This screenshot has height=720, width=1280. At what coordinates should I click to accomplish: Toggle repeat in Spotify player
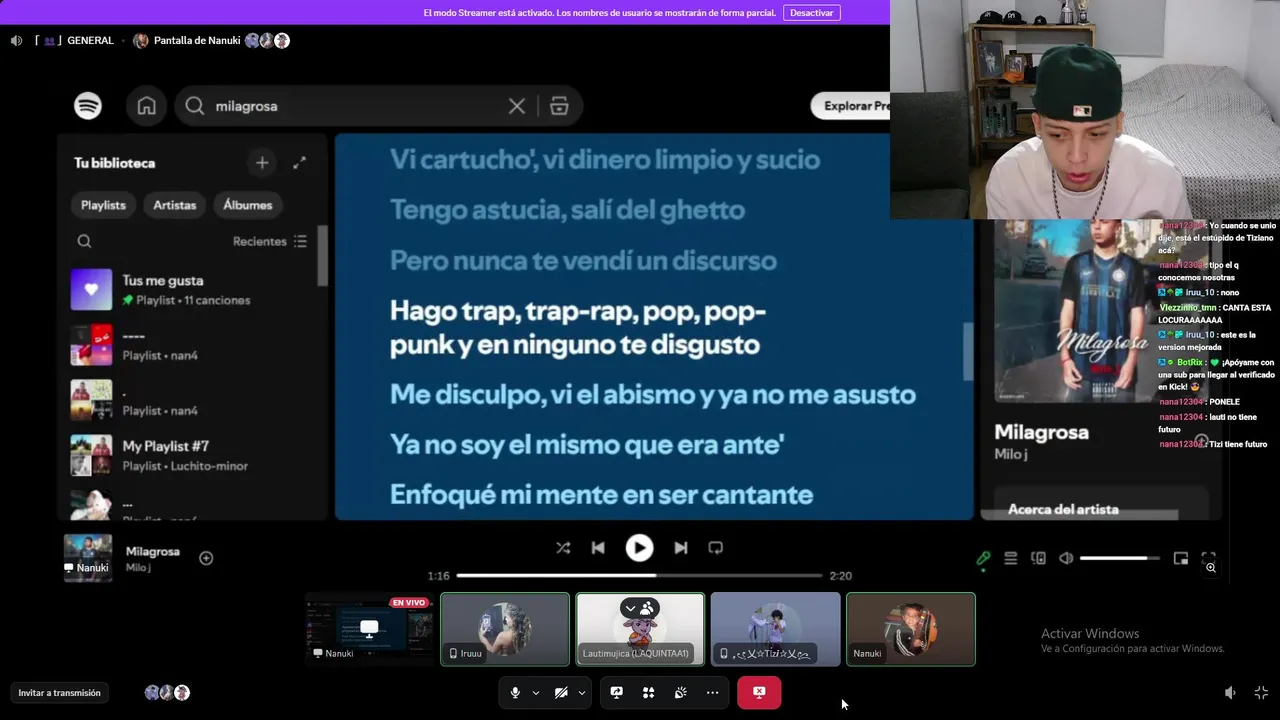pyautogui.click(x=716, y=548)
